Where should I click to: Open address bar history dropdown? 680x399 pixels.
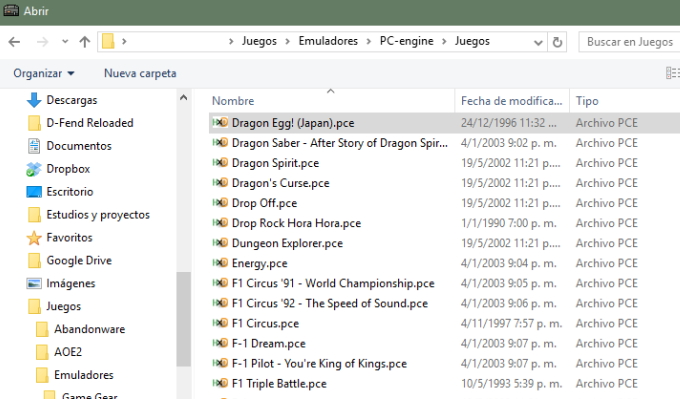pos(538,42)
